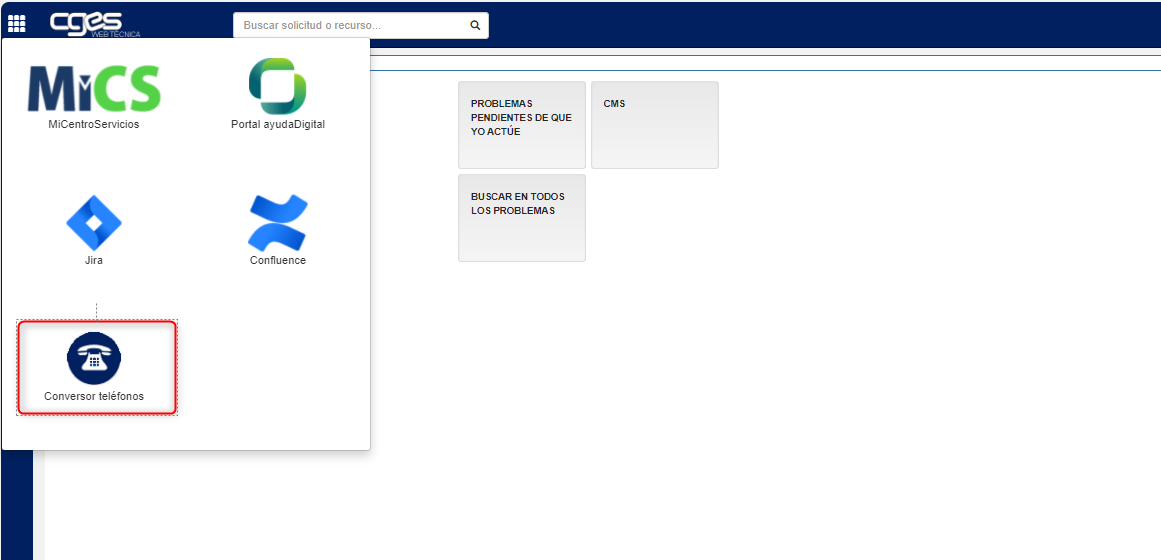This screenshot has height=560, width=1161.
Task: Open the Conversor teléfonos phone icon
Action: pyautogui.click(x=94, y=358)
